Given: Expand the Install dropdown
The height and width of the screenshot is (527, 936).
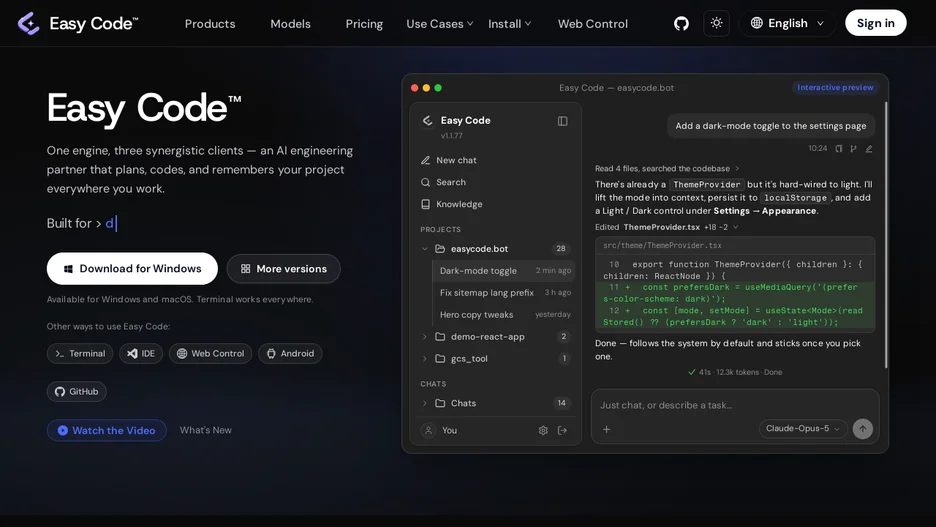Looking at the screenshot, I should pyautogui.click(x=509, y=24).
